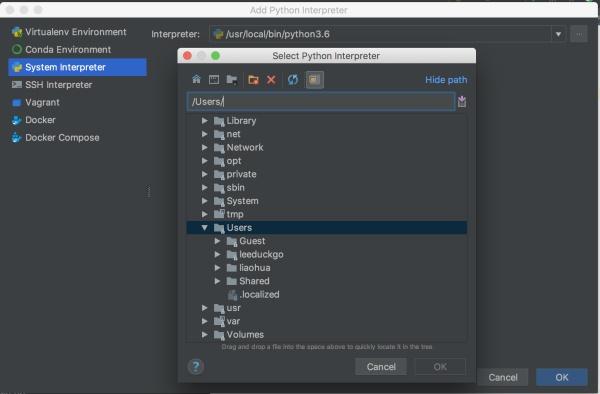The width and height of the screenshot is (600, 394).
Task: Go to home directory icon
Action: [x=196, y=80]
